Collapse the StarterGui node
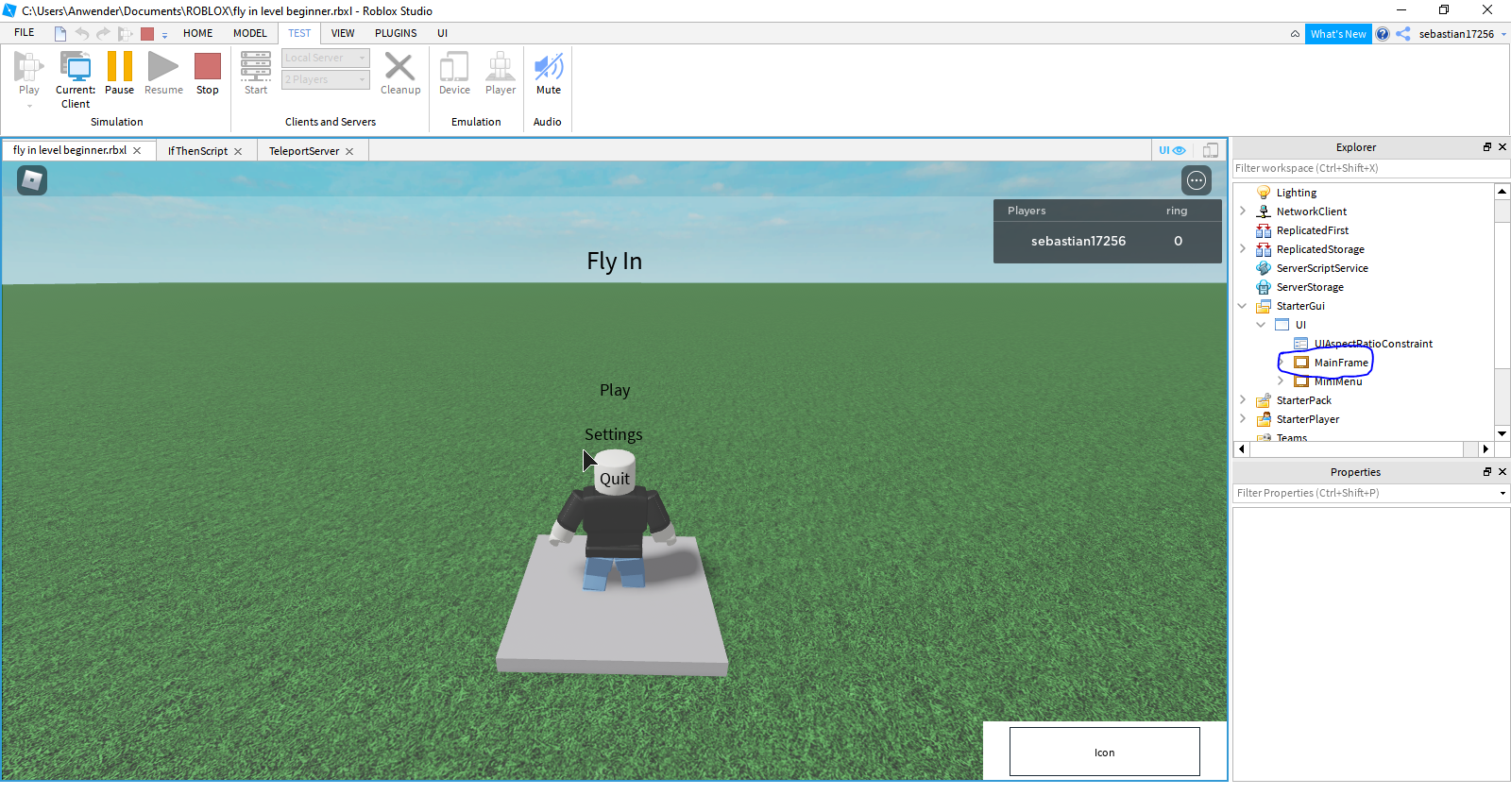 1243,306
